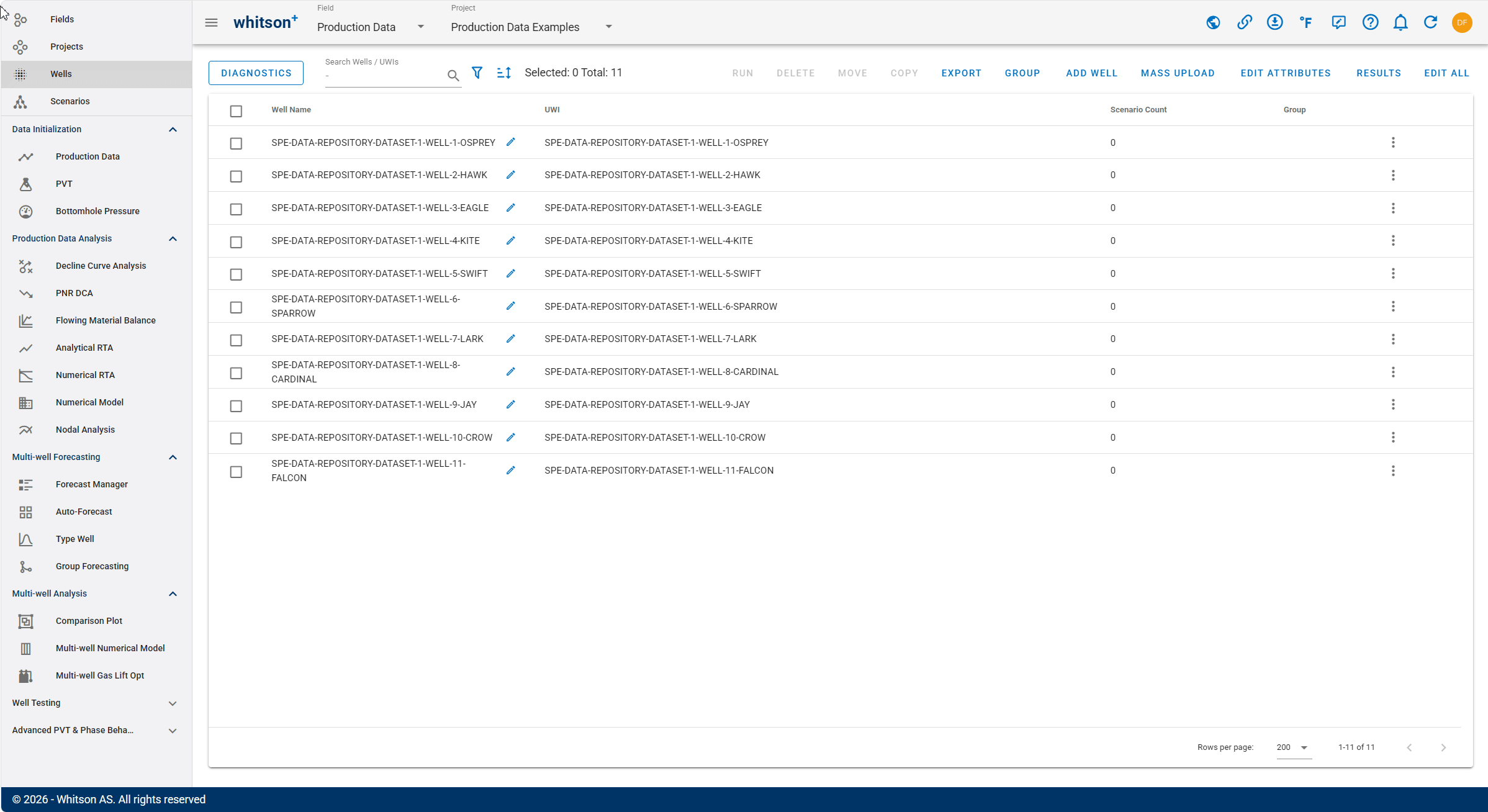Click the sort wells icon
This screenshot has height=812, width=1488.
504,73
